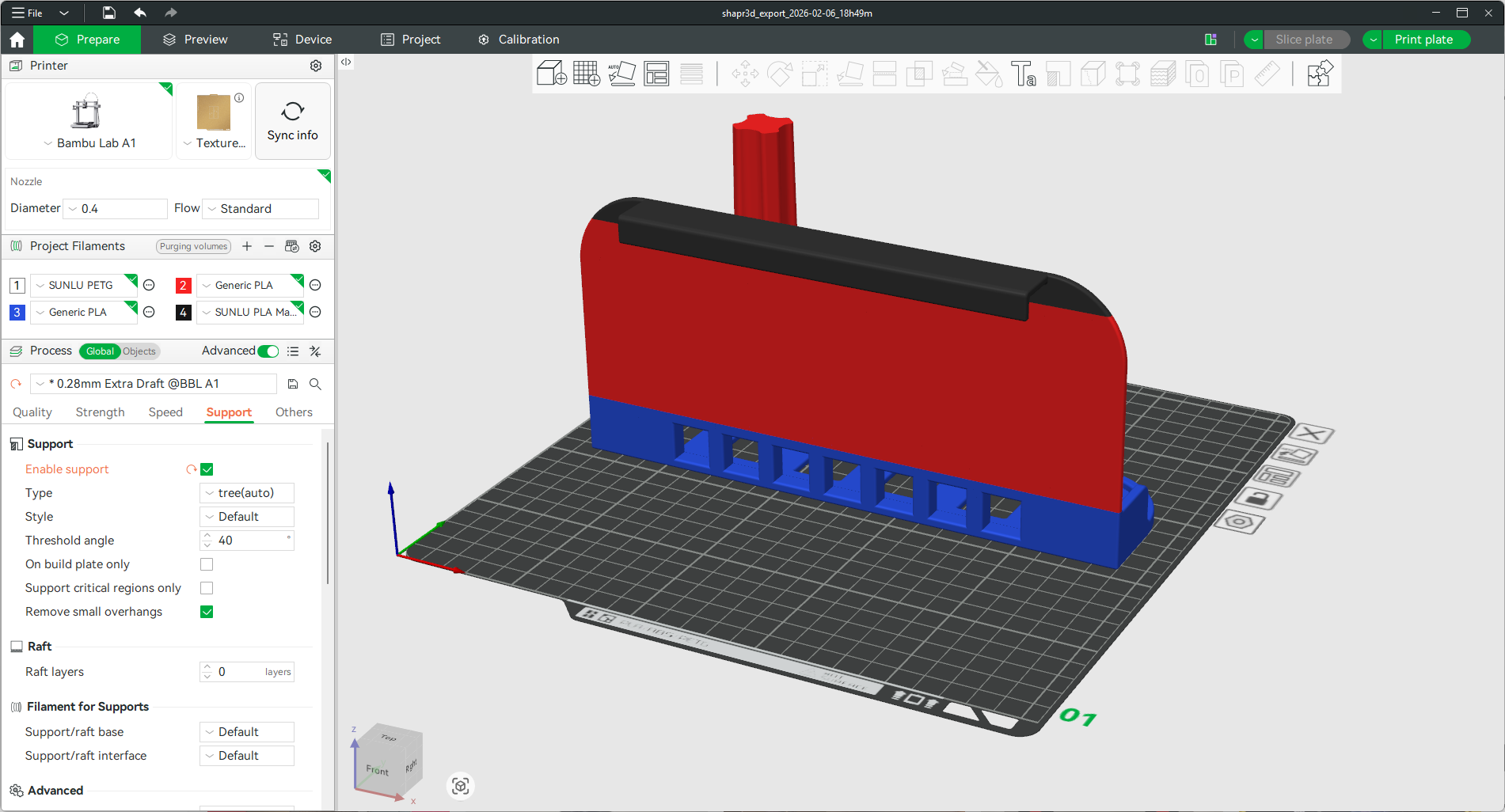Click the Auto orient toolbar icon
1505x812 pixels.
(x=621, y=74)
